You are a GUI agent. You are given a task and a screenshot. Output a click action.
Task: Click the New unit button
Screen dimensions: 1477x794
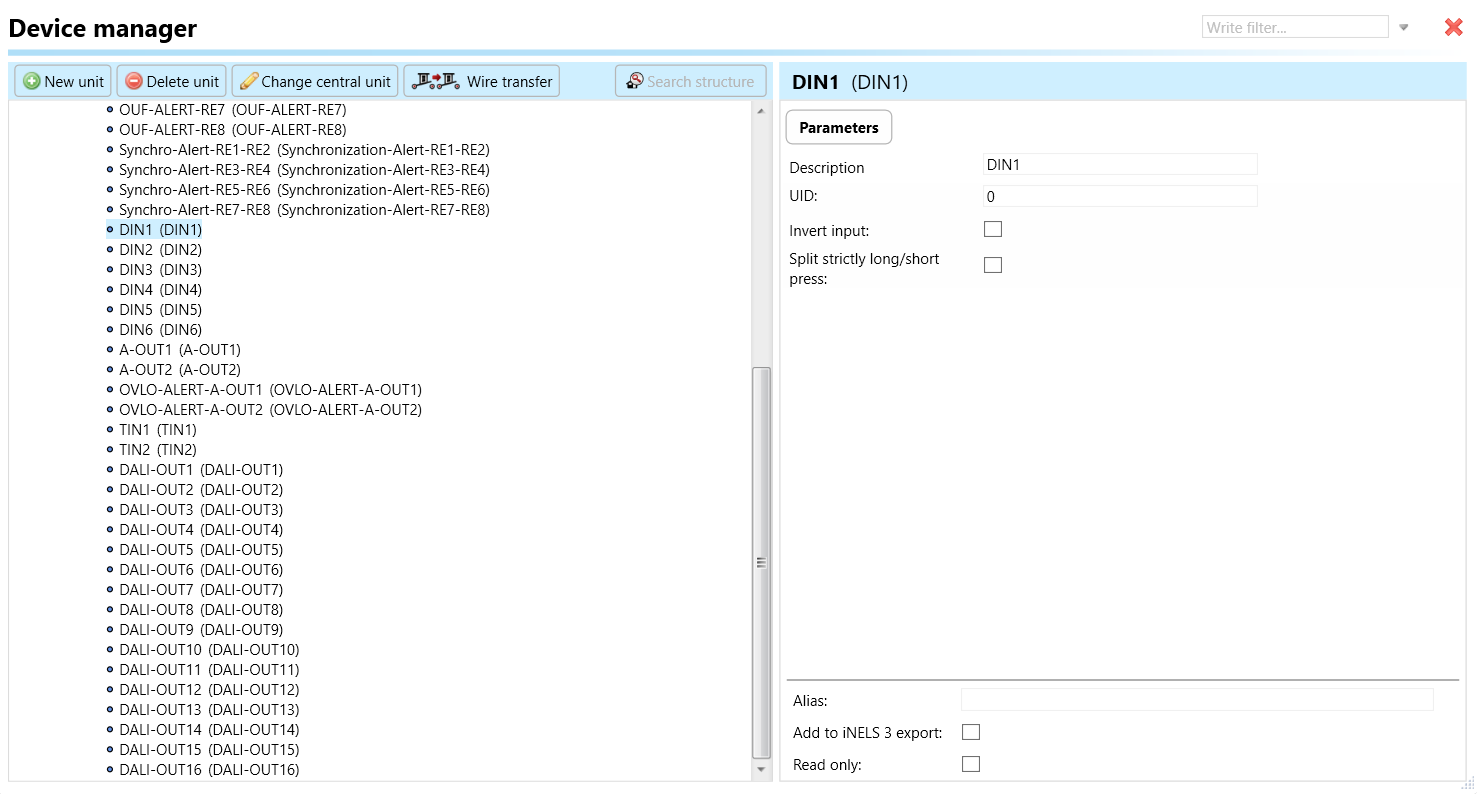click(x=63, y=82)
